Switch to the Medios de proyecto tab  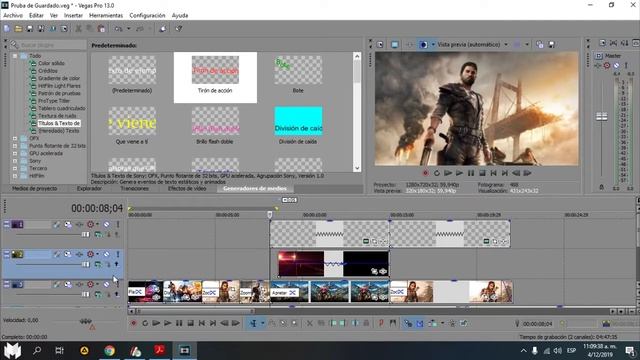click(x=35, y=189)
